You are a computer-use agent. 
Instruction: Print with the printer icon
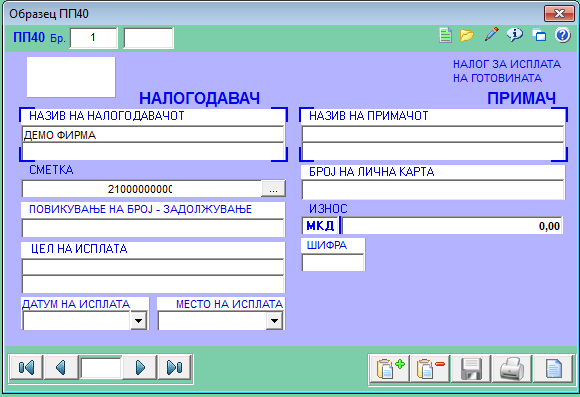click(x=512, y=369)
